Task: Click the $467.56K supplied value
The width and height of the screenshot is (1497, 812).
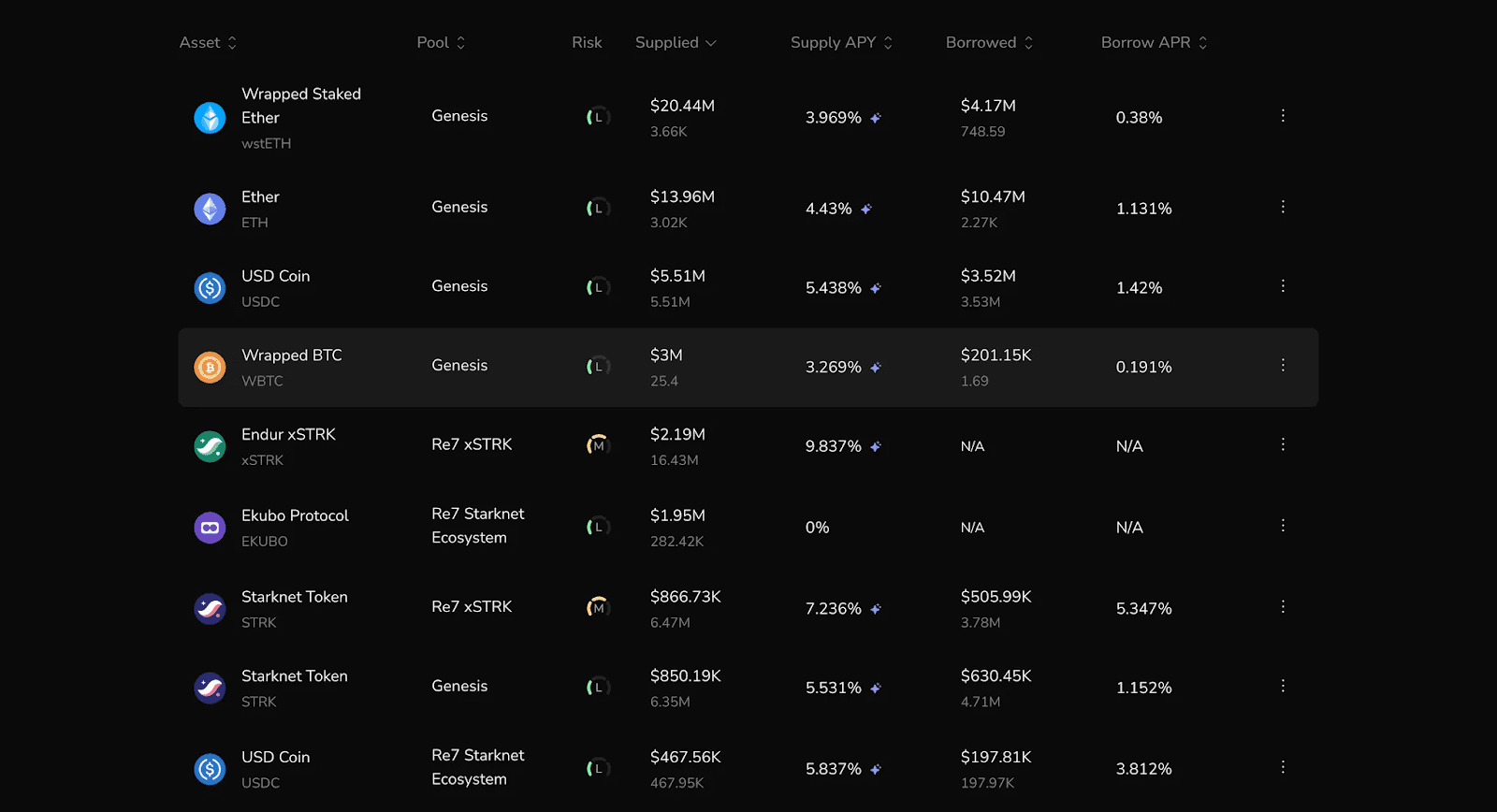Action: coord(686,757)
